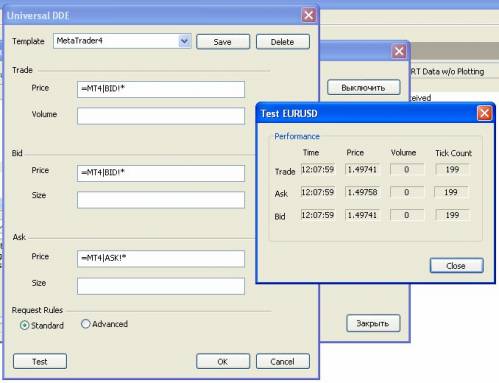Click the Trade price value 1.49741
The height and width of the screenshot is (383, 499).
tap(363, 169)
